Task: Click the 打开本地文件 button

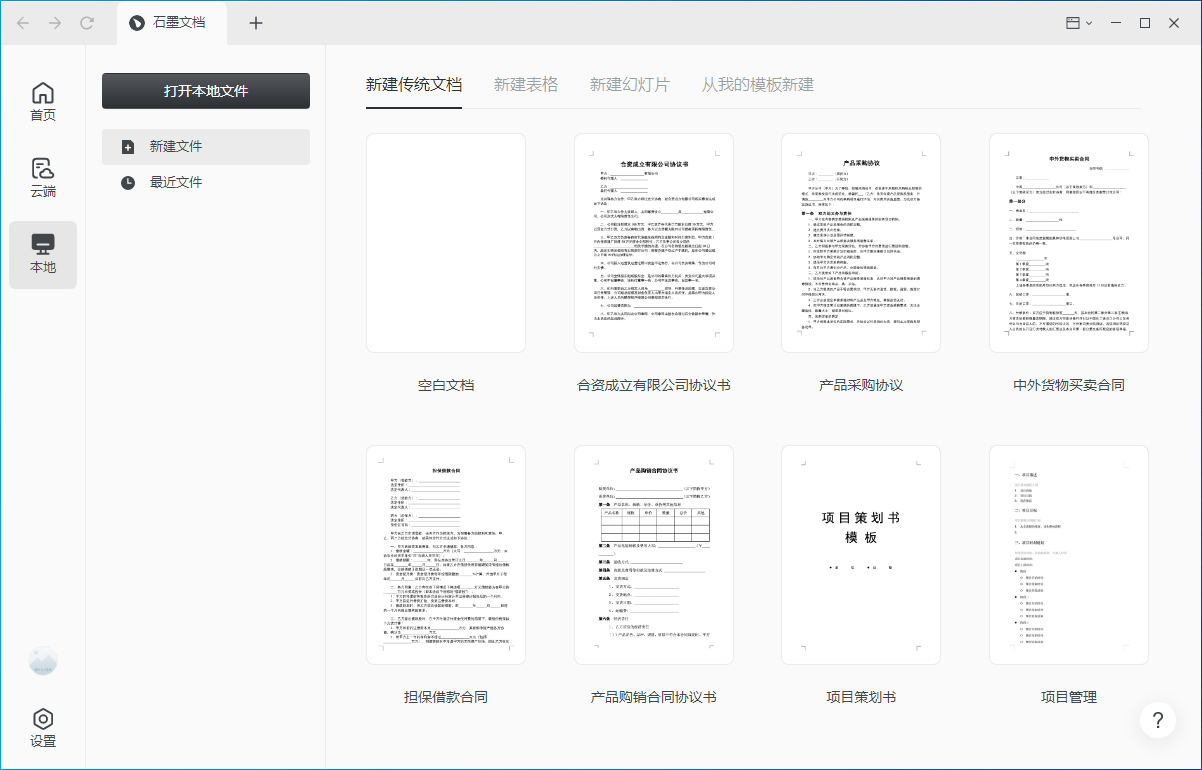Action: (206, 91)
